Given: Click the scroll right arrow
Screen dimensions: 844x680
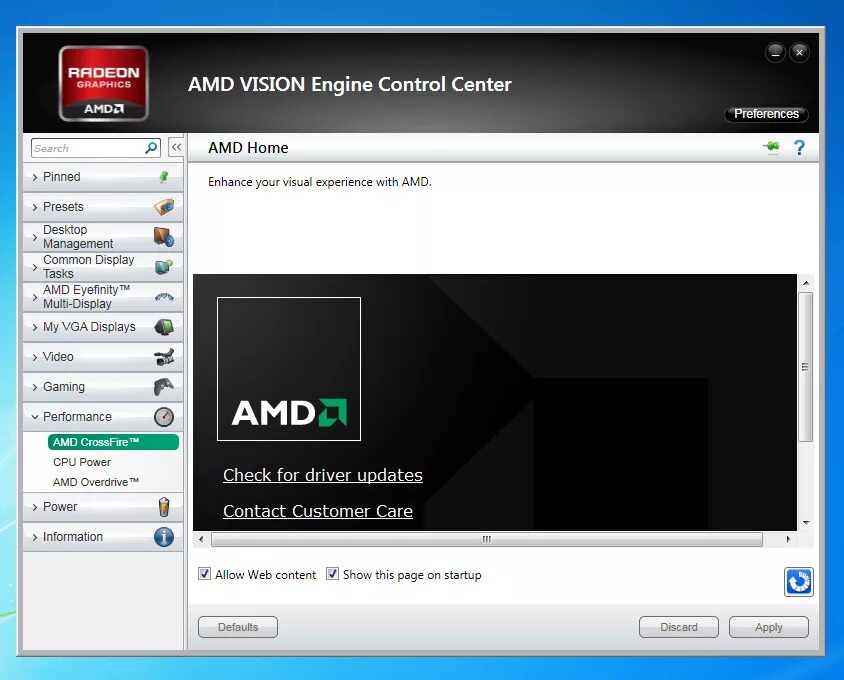Looking at the screenshot, I should click(789, 539).
